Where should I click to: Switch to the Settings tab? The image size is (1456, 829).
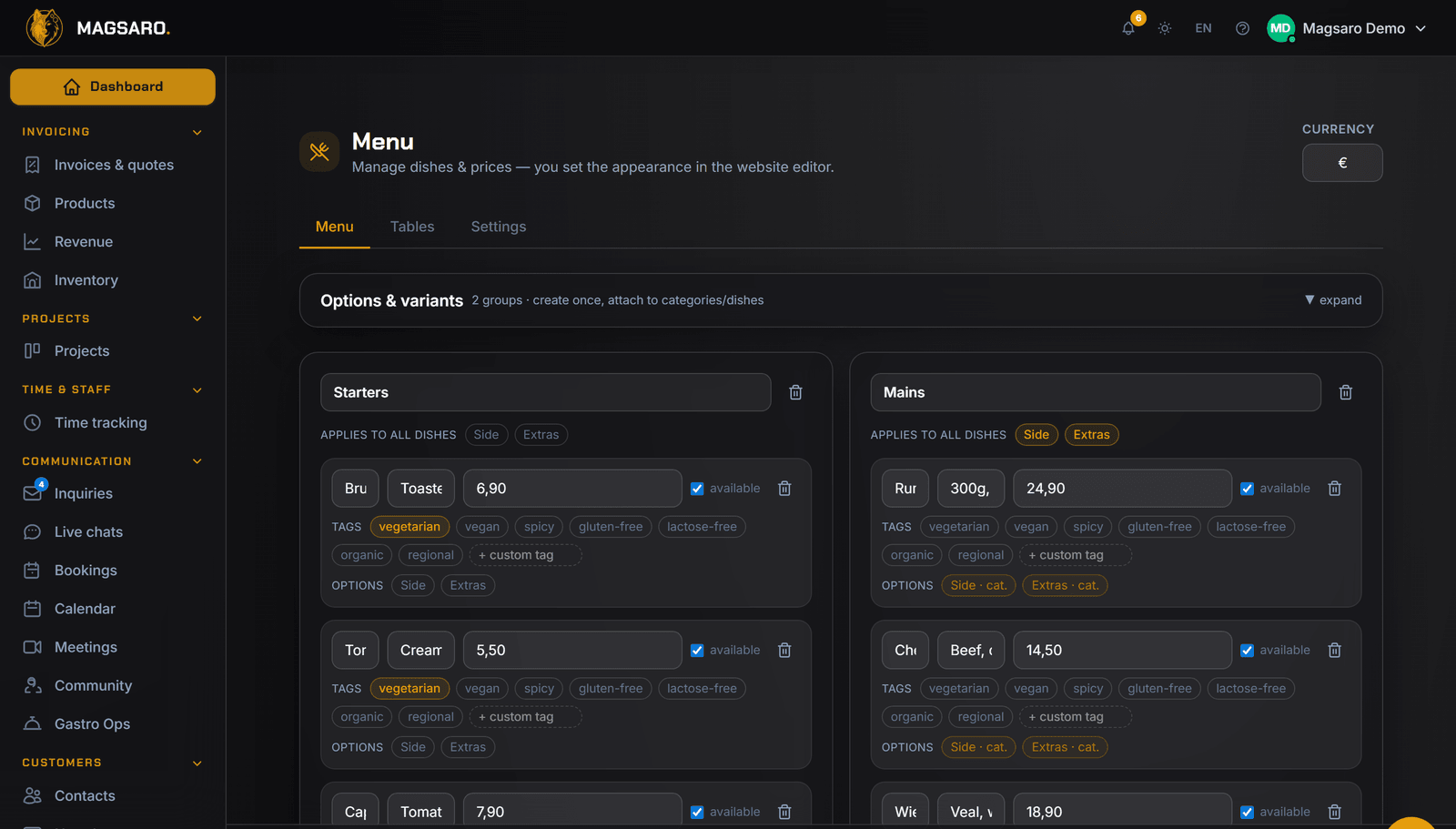tap(499, 227)
